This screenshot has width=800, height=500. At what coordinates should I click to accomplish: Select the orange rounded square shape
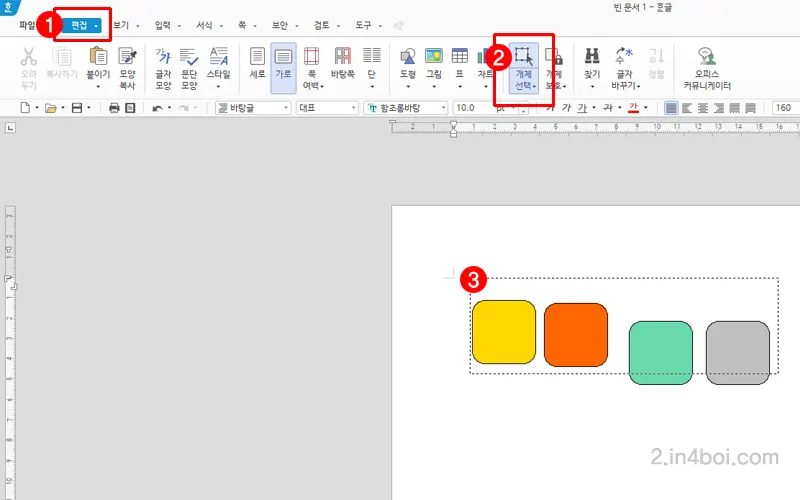click(x=576, y=335)
